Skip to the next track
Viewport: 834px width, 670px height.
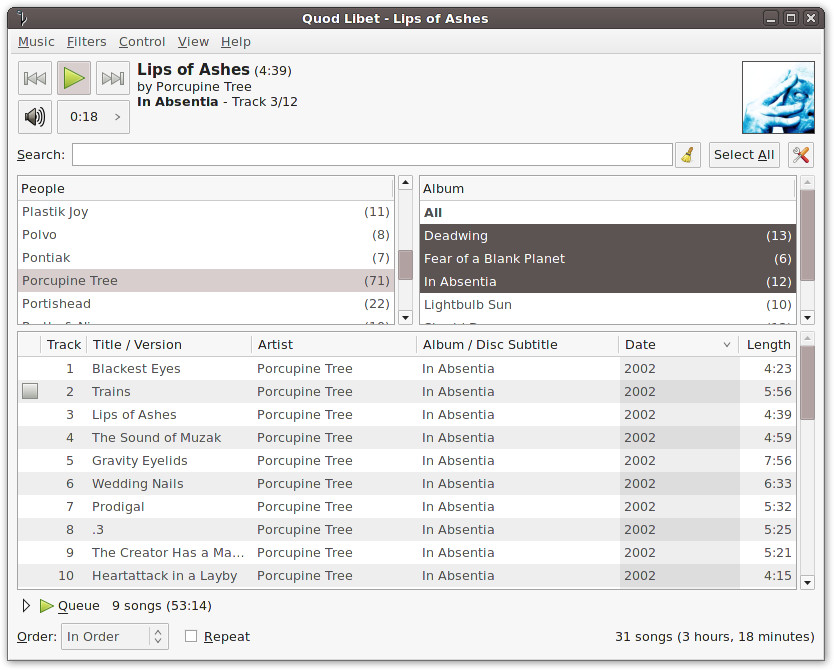tap(113, 79)
